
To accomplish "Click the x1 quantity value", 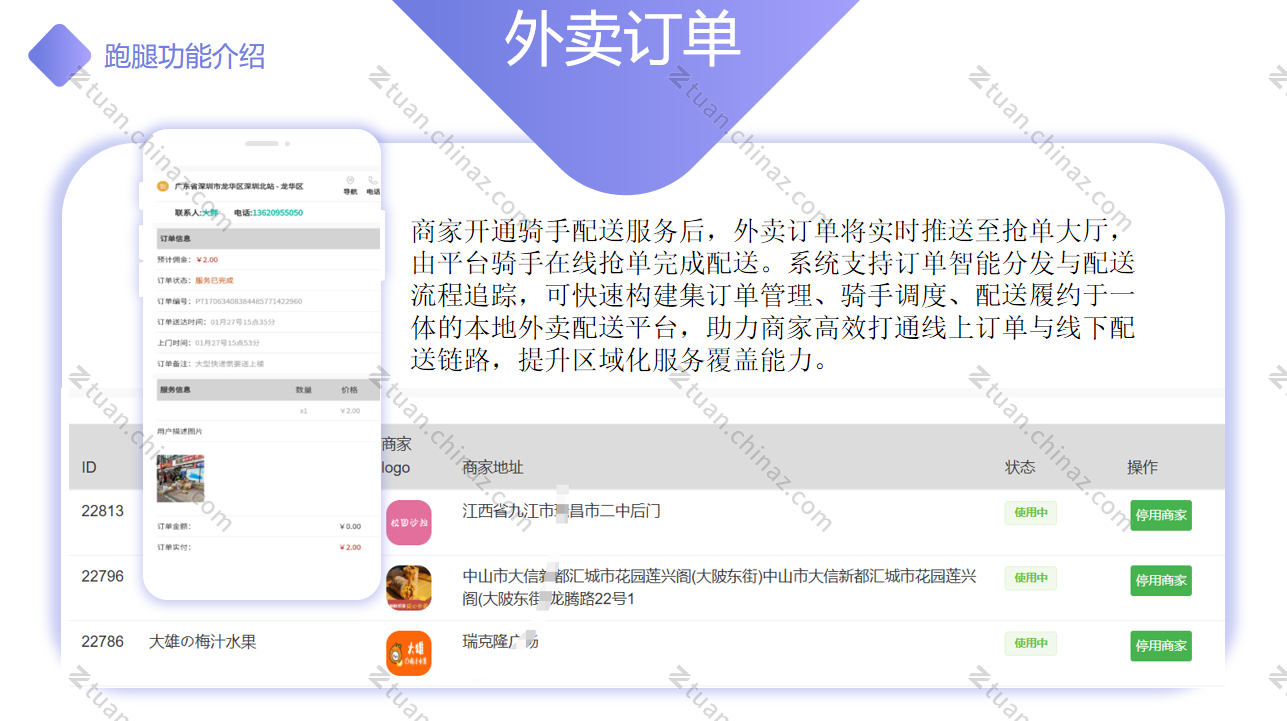I will [303, 411].
